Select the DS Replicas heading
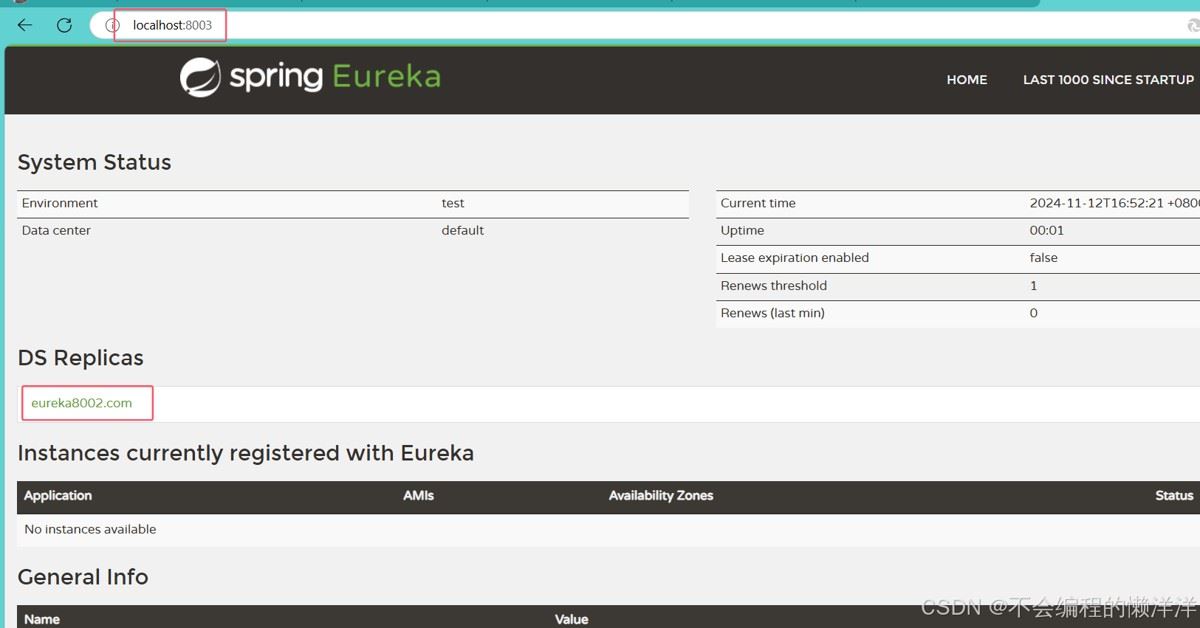The height and width of the screenshot is (628, 1200). (81, 358)
